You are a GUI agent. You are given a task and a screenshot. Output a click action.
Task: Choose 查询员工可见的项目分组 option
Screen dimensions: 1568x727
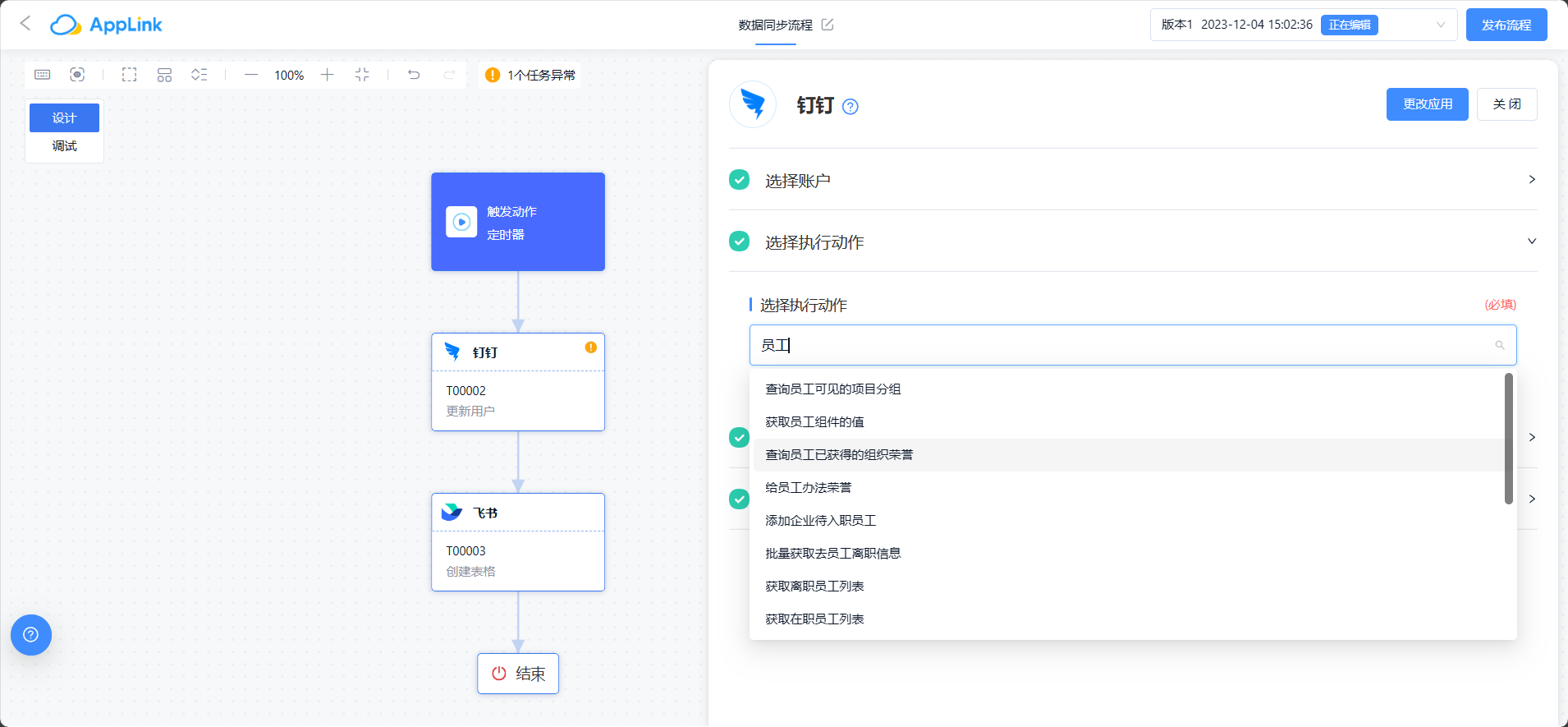tap(1129, 389)
